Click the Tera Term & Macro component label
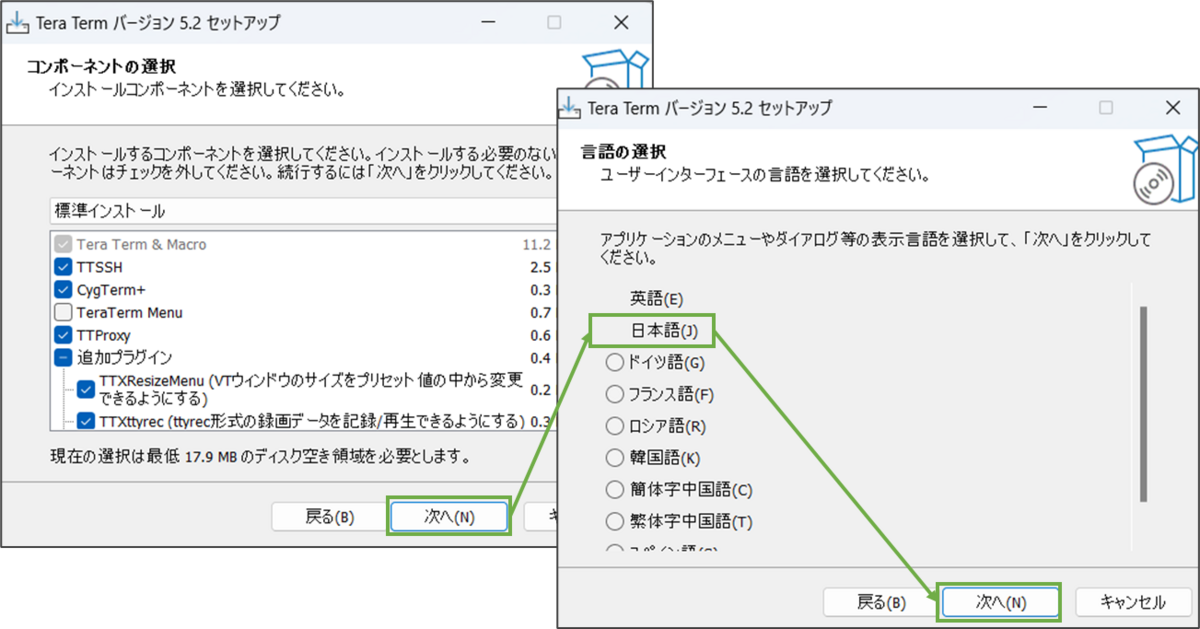This screenshot has width=1200, height=629. (142, 244)
